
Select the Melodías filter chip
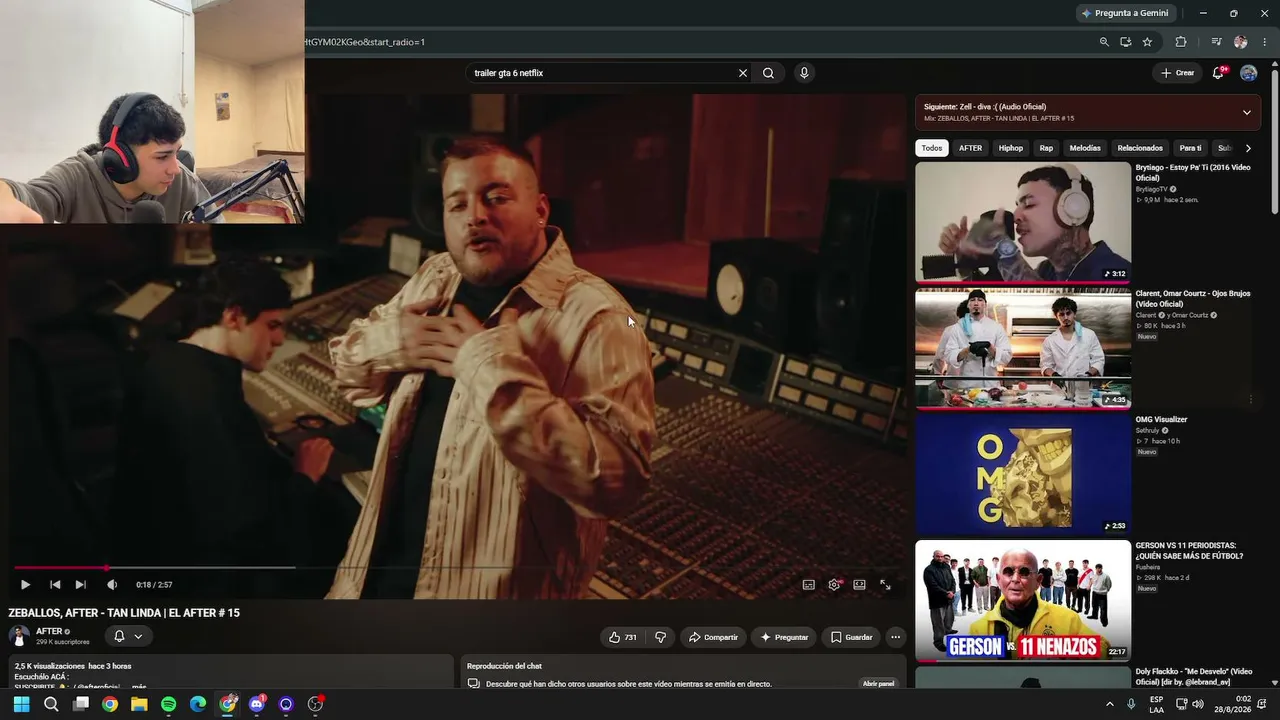[1085, 148]
